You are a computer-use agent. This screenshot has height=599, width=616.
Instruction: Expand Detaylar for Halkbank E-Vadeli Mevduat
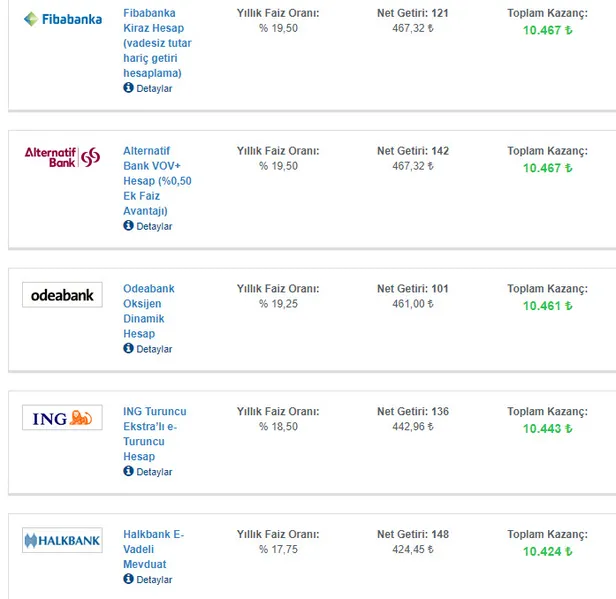154,580
